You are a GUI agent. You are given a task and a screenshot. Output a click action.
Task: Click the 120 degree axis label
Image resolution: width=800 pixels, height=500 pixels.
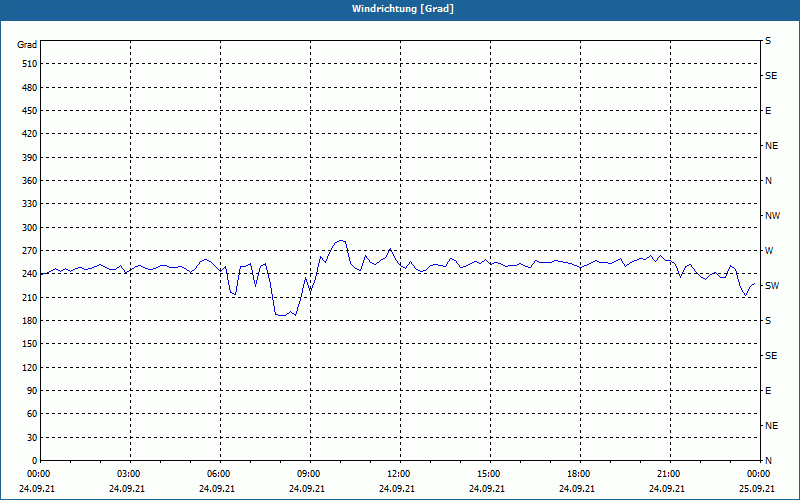coord(29,367)
